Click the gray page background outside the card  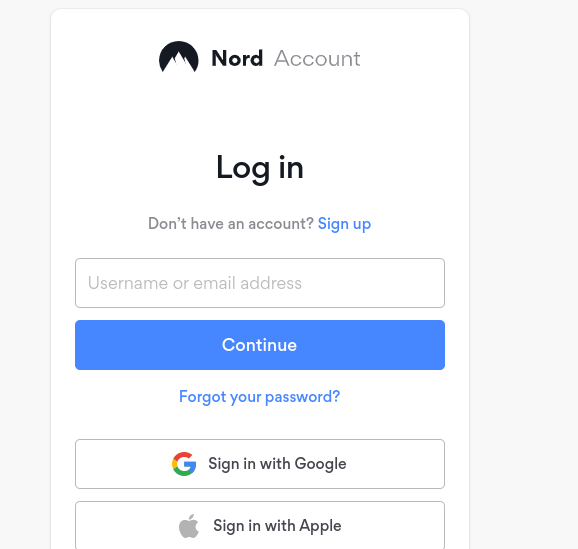pos(523,258)
